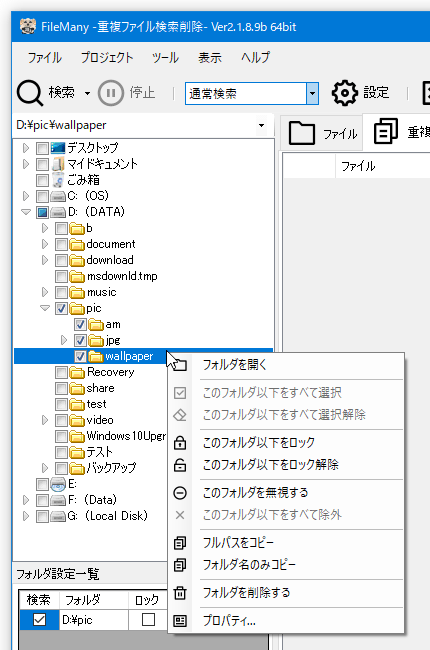Check the C: (OS) drive checkbox

pyautogui.click(x=42, y=196)
